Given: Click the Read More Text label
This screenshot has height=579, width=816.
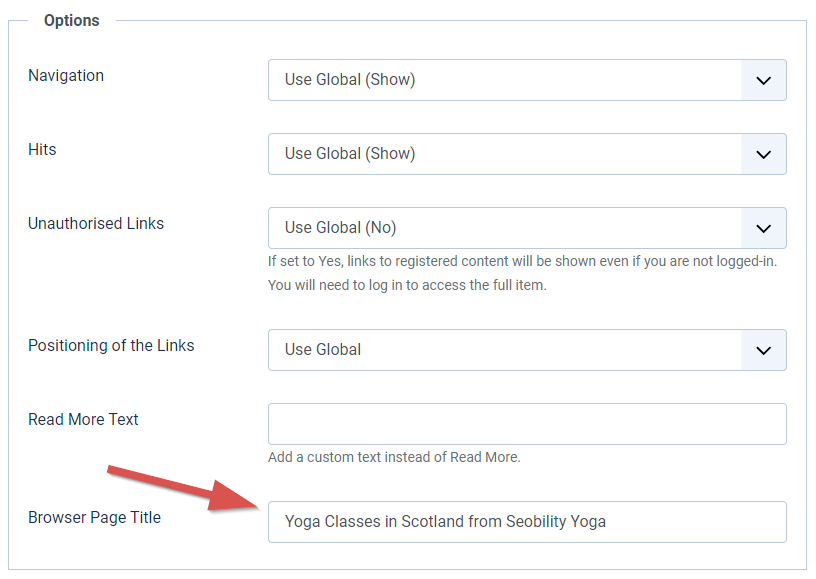Looking at the screenshot, I should tap(83, 420).
